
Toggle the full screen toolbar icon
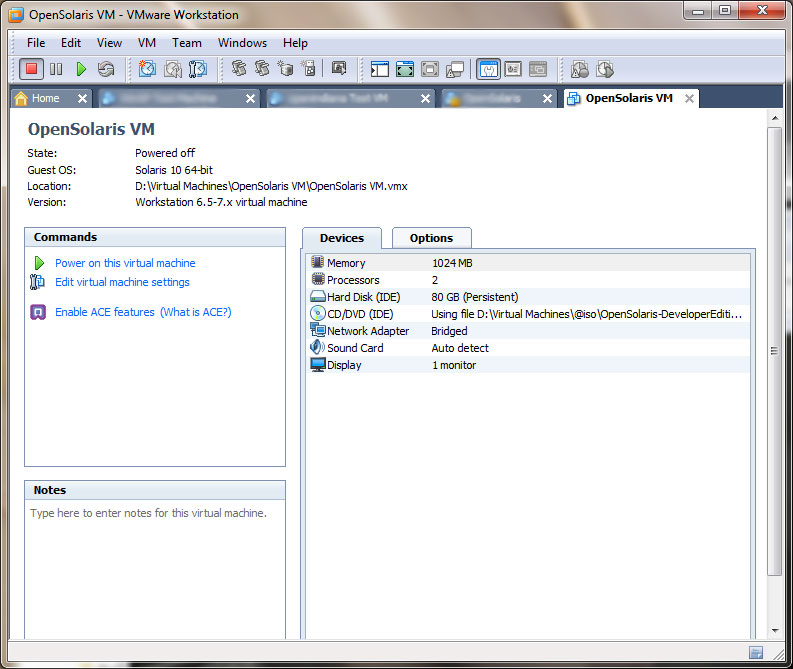click(x=405, y=69)
